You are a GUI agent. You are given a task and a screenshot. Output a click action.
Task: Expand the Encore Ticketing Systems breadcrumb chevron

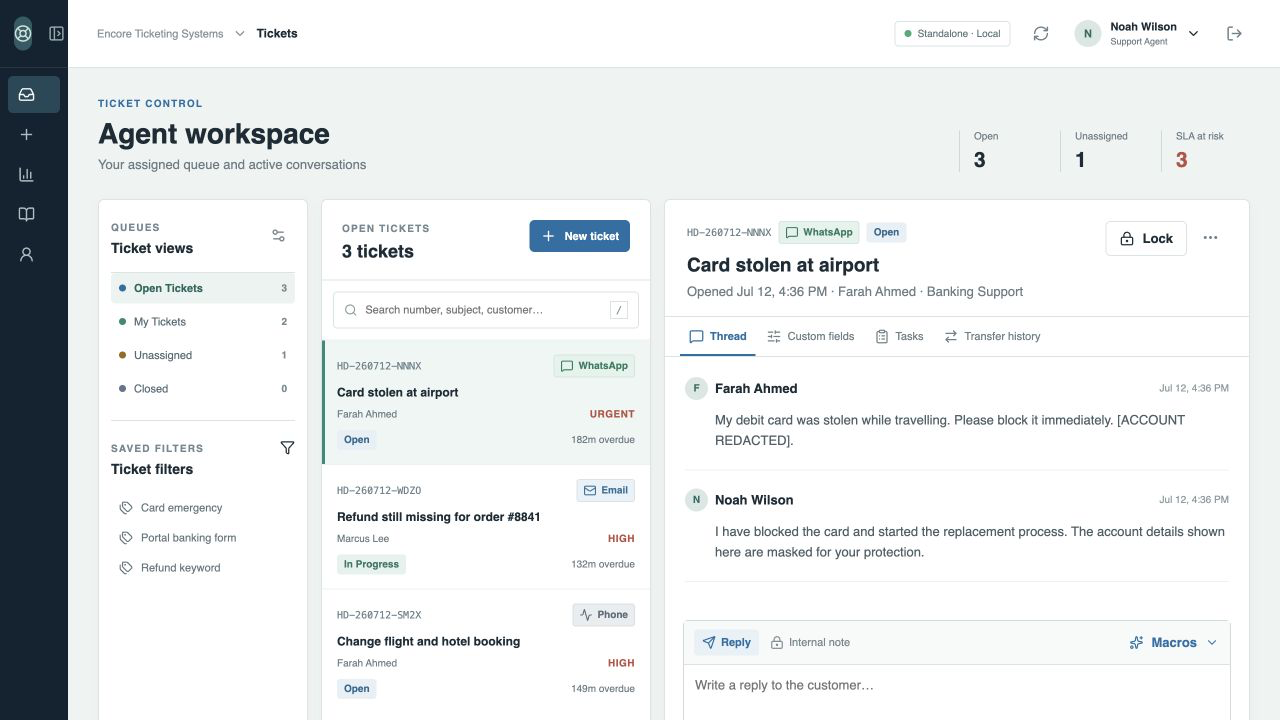[240, 34]
